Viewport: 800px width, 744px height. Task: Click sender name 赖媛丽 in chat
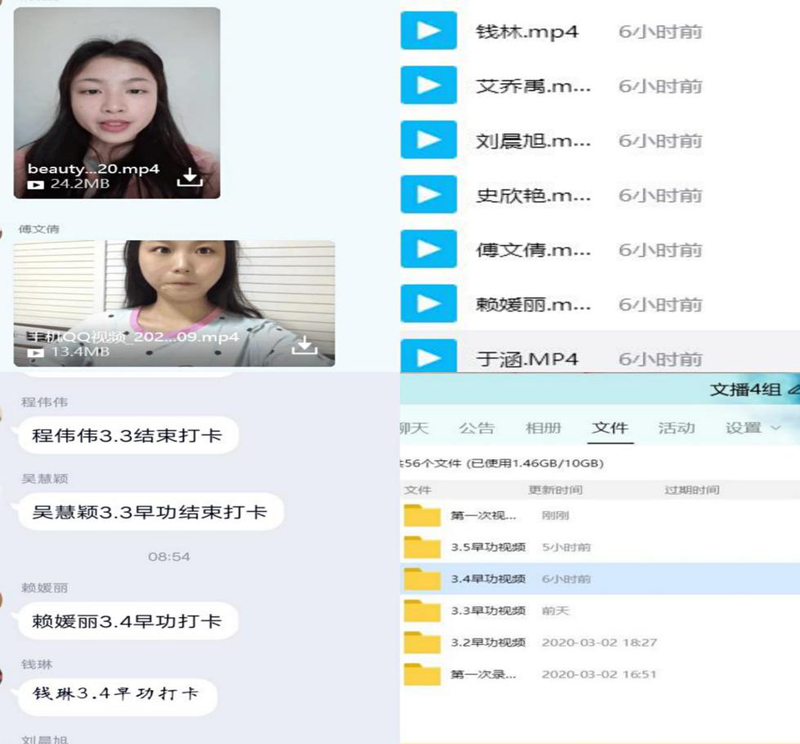[x=44, y=588]
